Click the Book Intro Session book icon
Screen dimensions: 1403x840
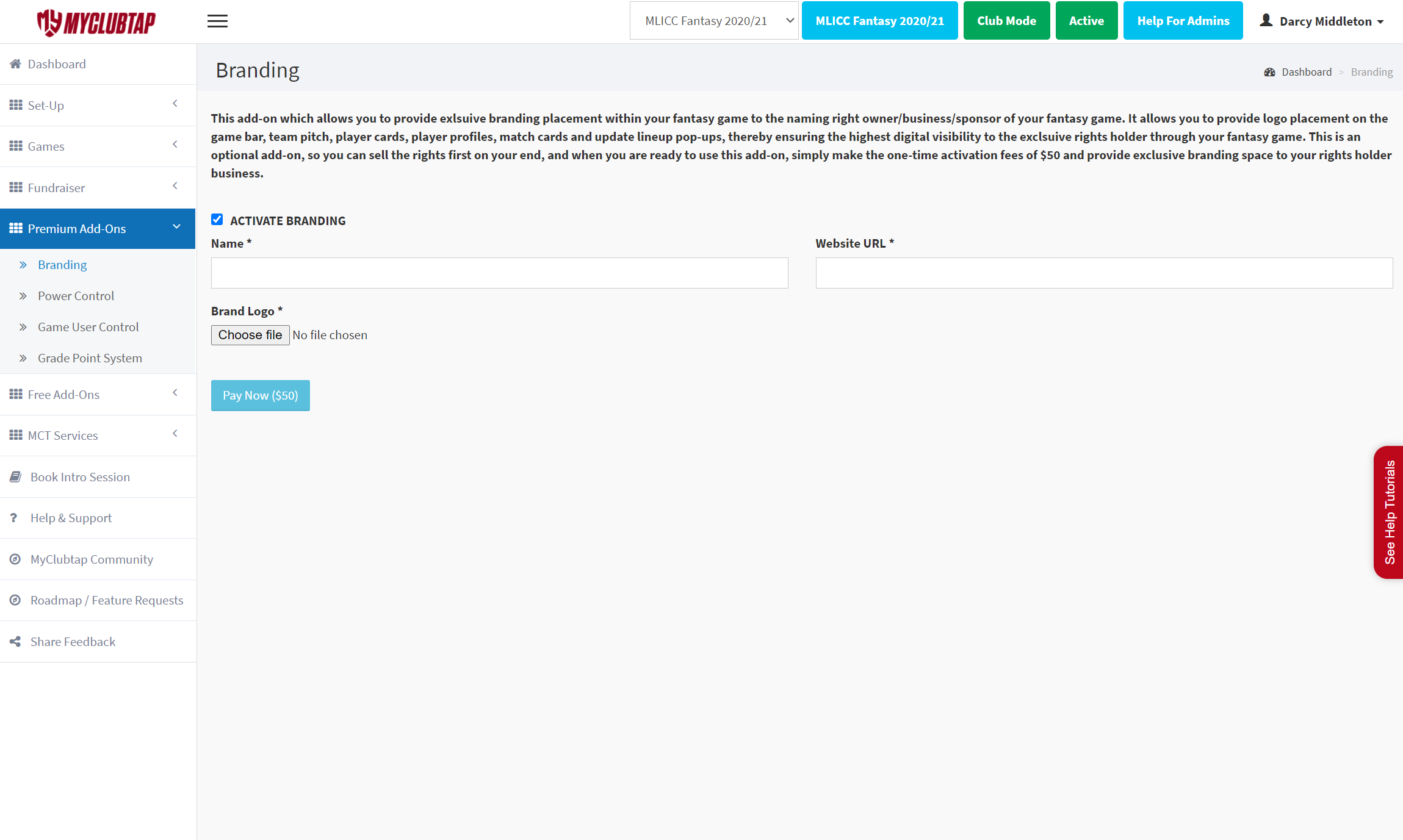click(x=15, y=477)
